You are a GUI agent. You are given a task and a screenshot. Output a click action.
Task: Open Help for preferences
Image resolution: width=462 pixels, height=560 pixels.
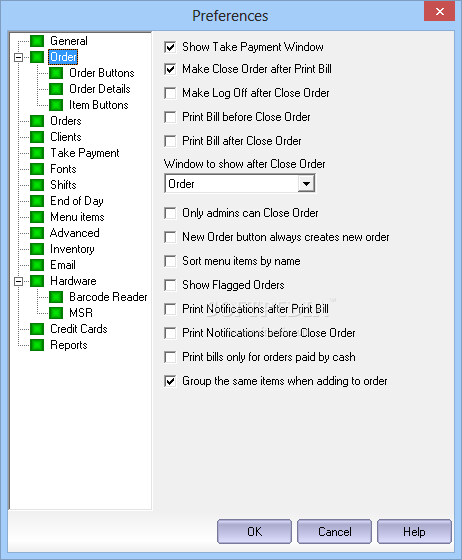point(414,532)
